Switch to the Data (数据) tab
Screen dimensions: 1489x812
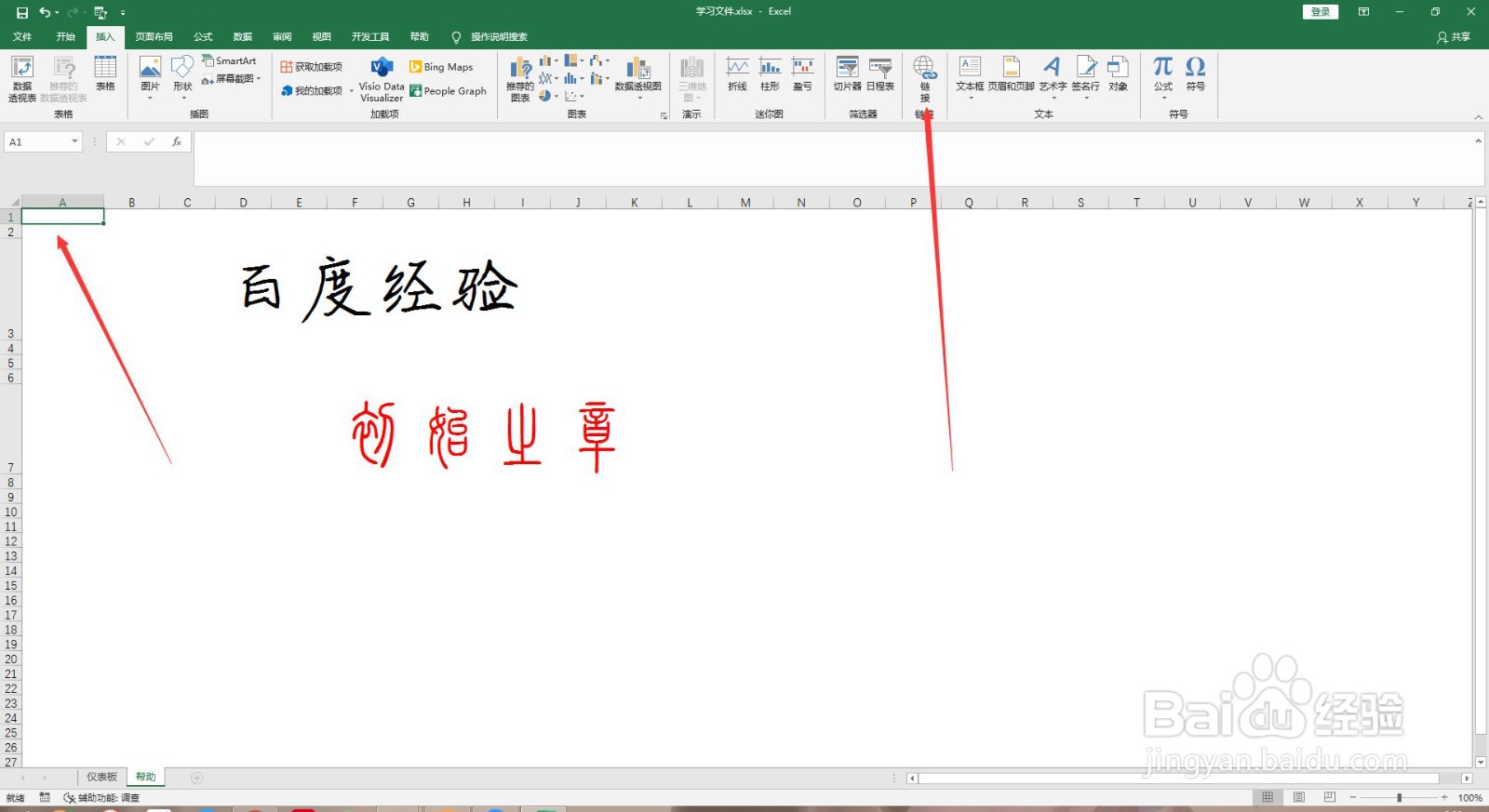(243, 37)
